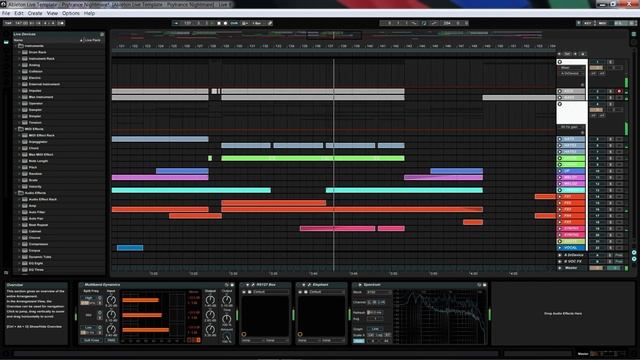Select the long green clip

(x=313, y=158)
